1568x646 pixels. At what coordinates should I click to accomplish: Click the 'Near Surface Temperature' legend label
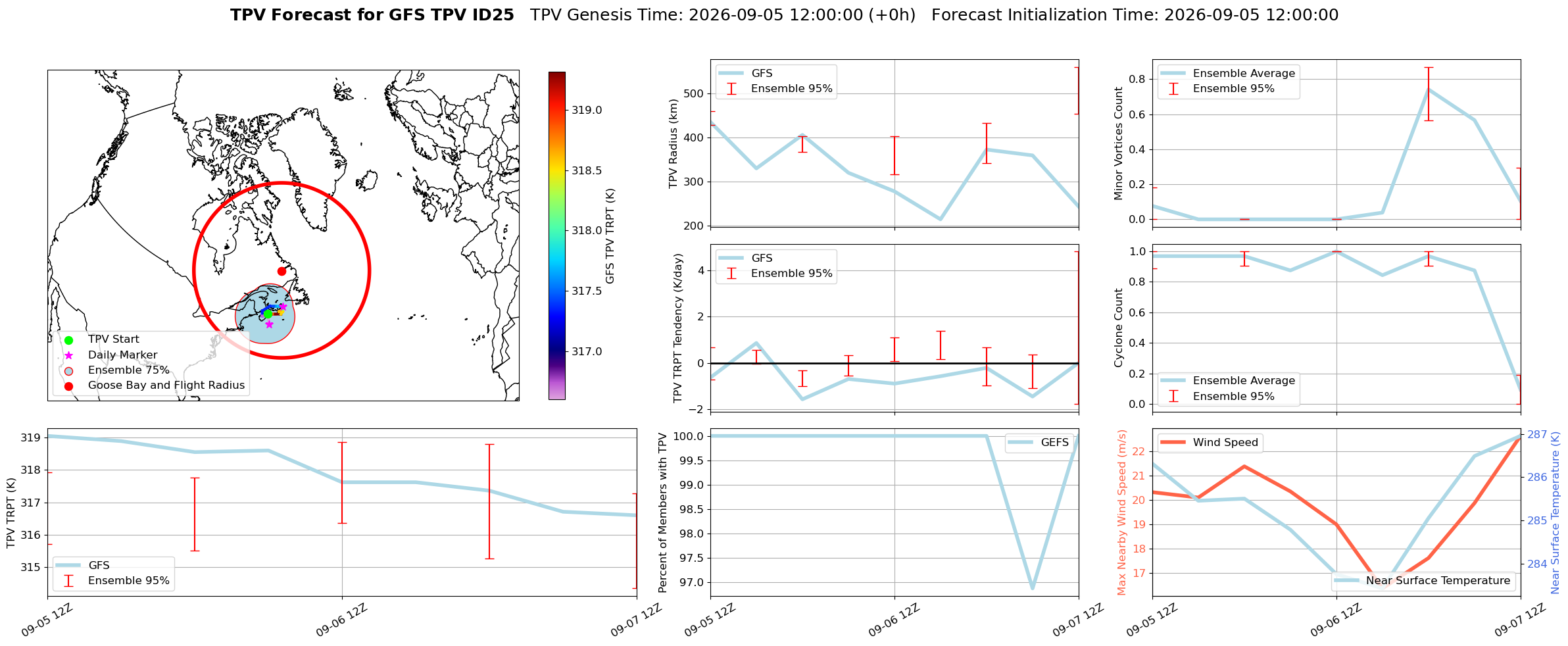click(1438, 581)
